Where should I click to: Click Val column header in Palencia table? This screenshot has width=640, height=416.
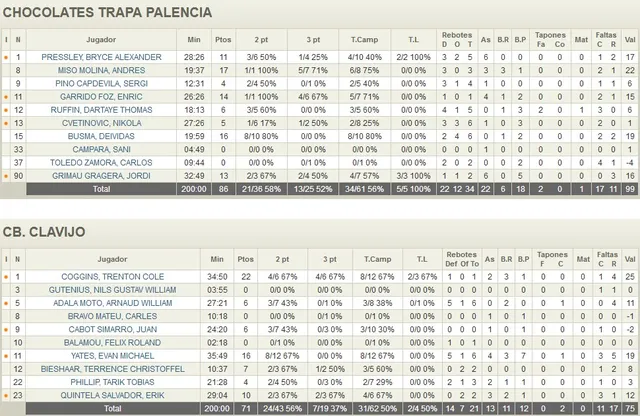[630, 40]
